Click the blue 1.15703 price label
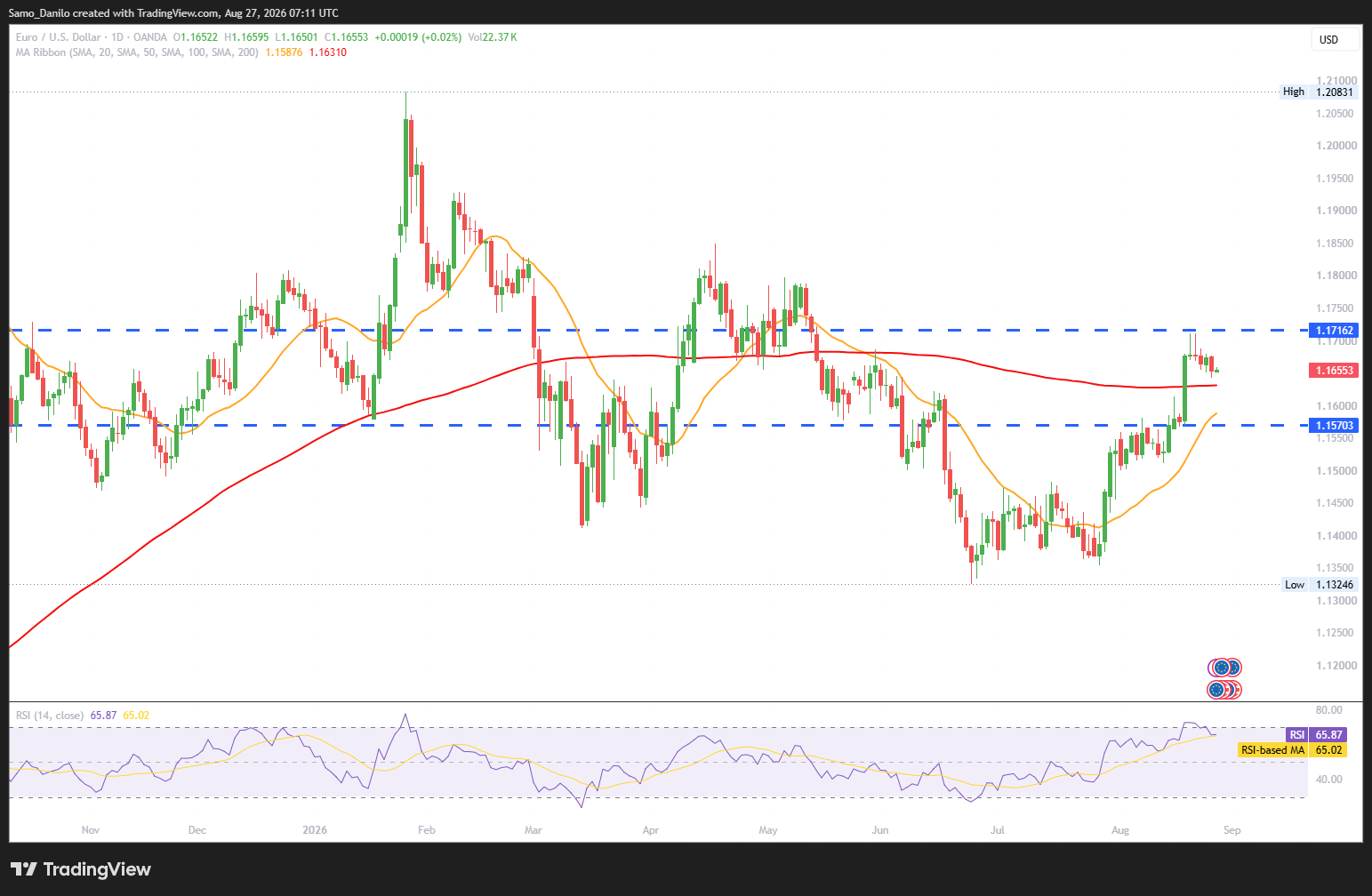The height and width of the screenshot is (896, 1372). pyautogui.click(x=1335, y=426)
